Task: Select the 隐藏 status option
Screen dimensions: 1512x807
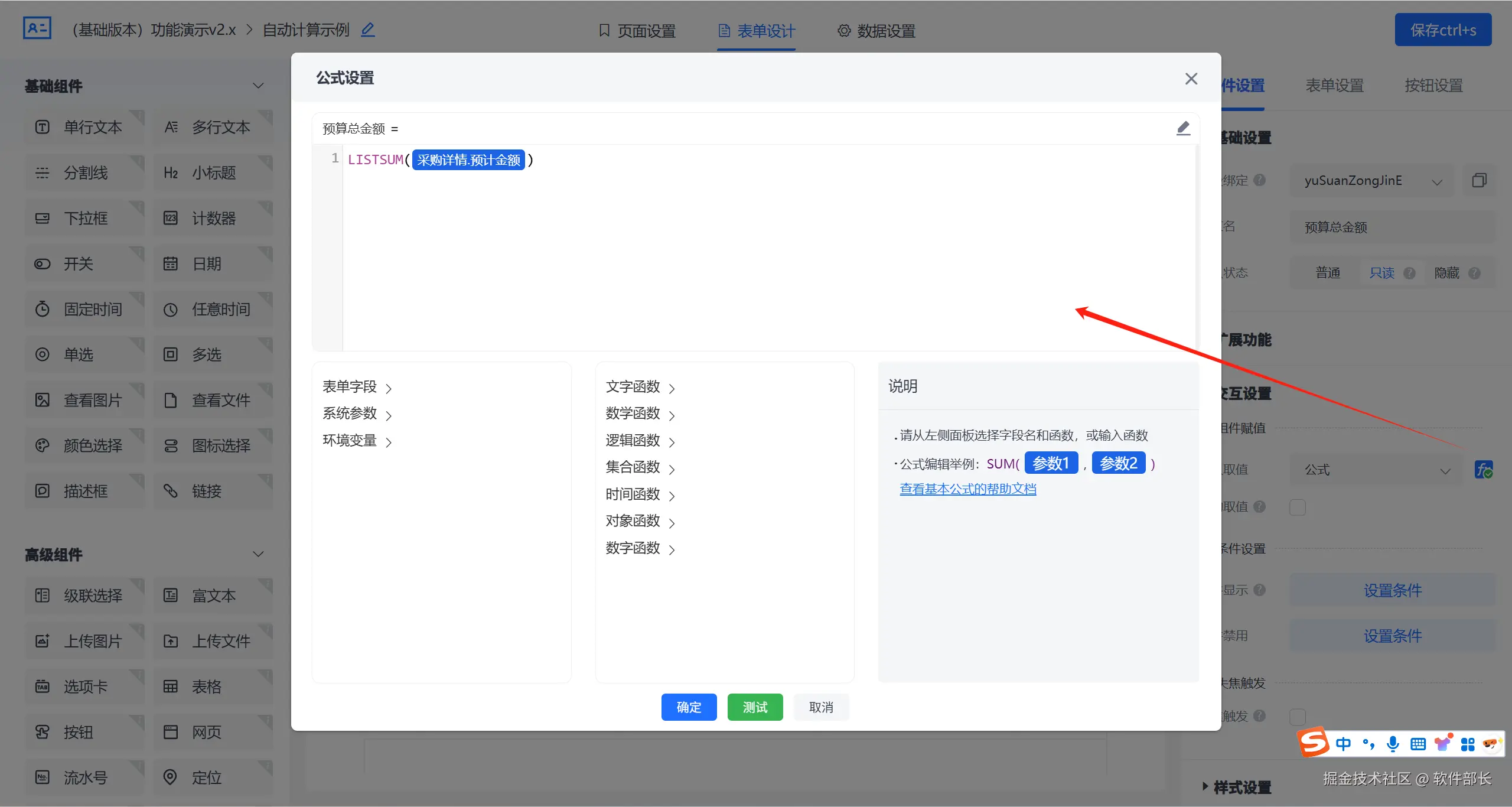Action: [1446, 273]
